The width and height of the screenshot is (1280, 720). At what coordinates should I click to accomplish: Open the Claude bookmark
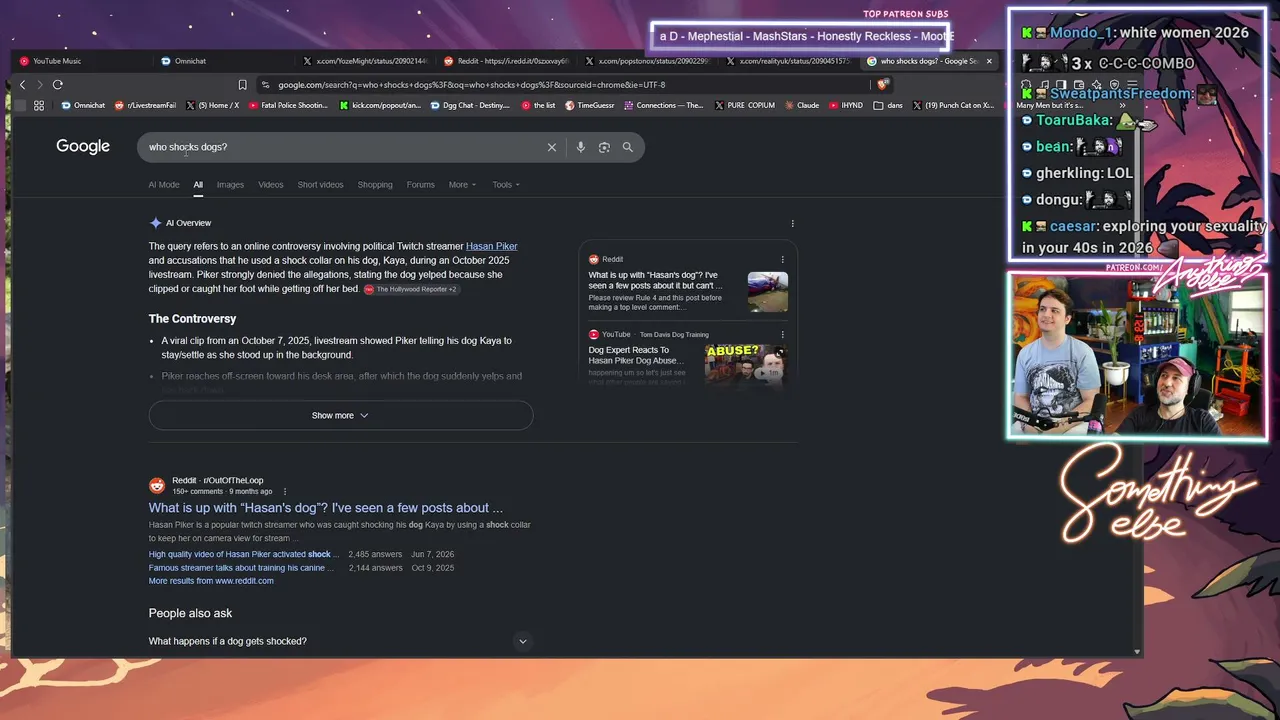[x=802, y=105]
